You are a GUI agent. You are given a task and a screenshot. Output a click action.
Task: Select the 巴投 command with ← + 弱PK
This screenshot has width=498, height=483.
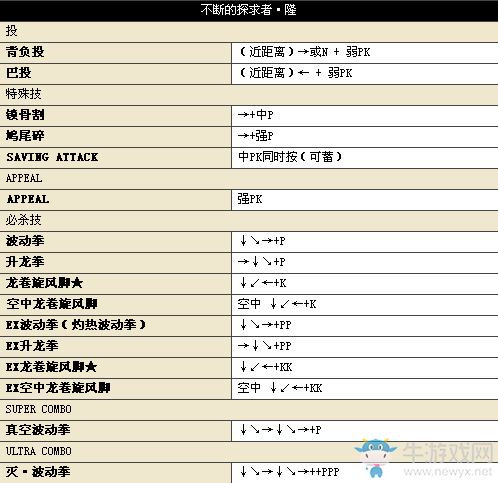[296, 73]
